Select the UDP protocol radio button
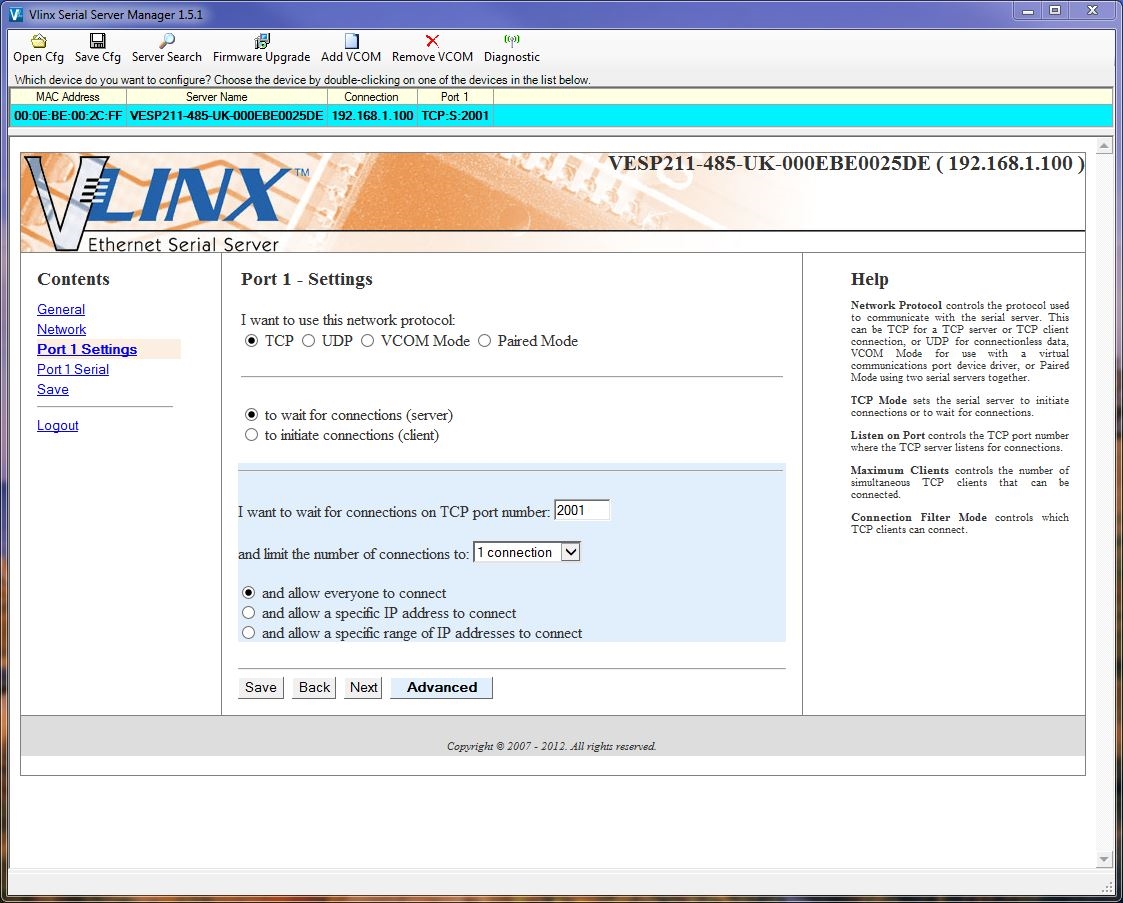The image size is (1123, 903). tap(309, 341)
